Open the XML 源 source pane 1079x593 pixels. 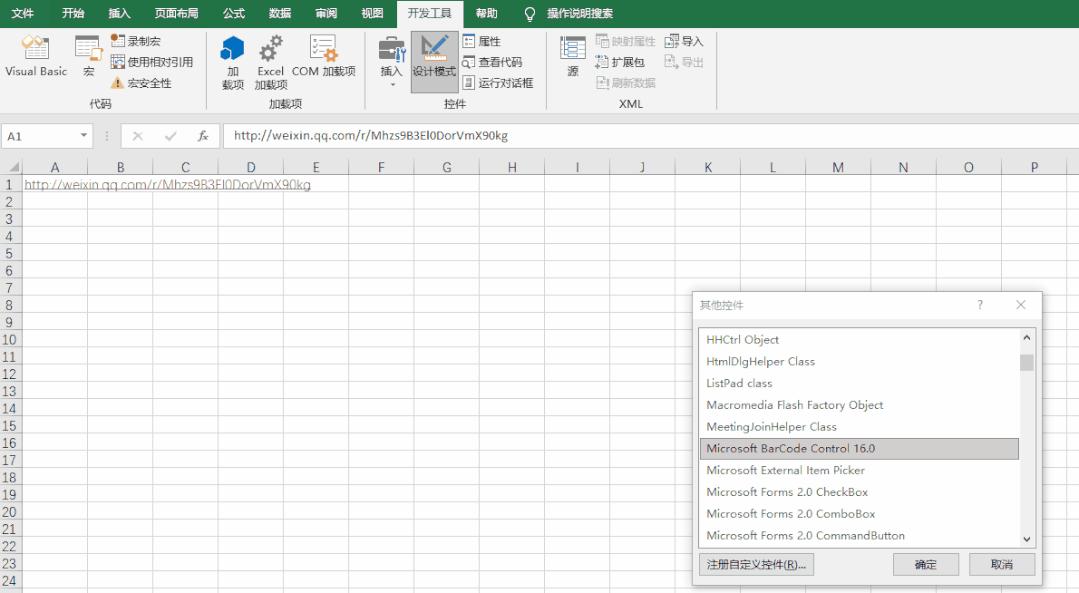coord(573,56)
